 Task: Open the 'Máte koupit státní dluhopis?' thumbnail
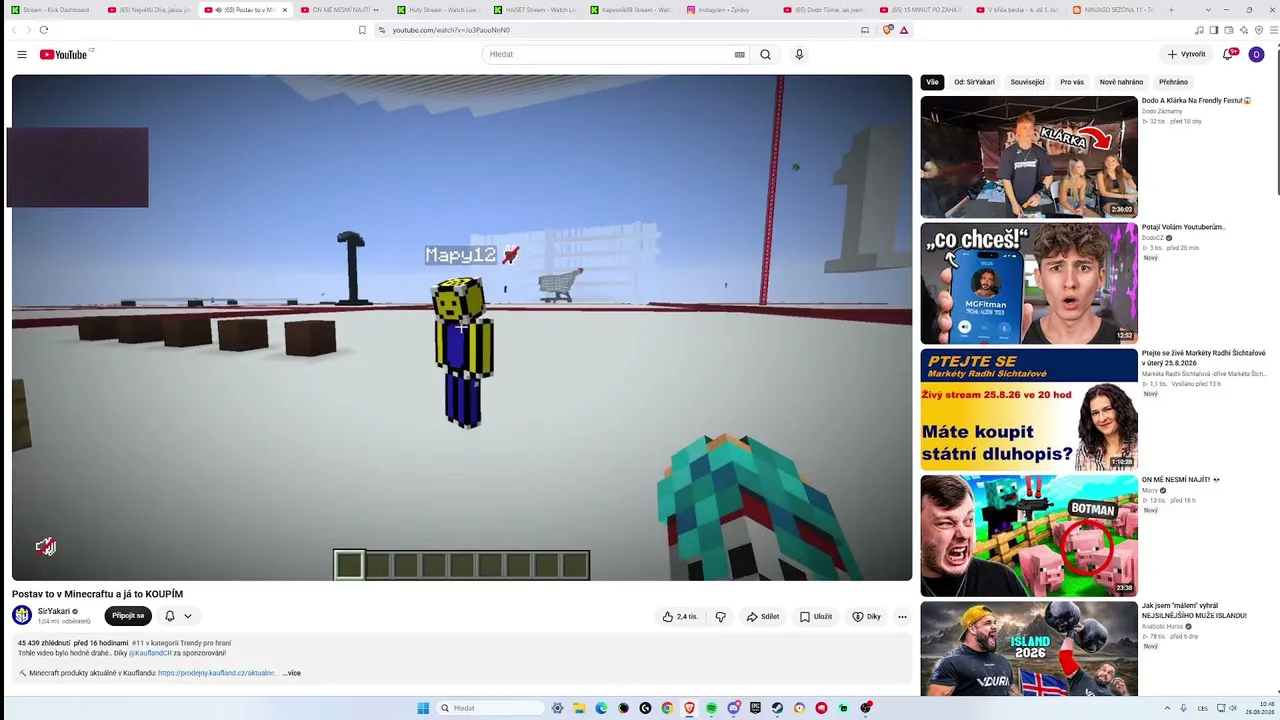pyautogui.click(x=1029, y=409)
